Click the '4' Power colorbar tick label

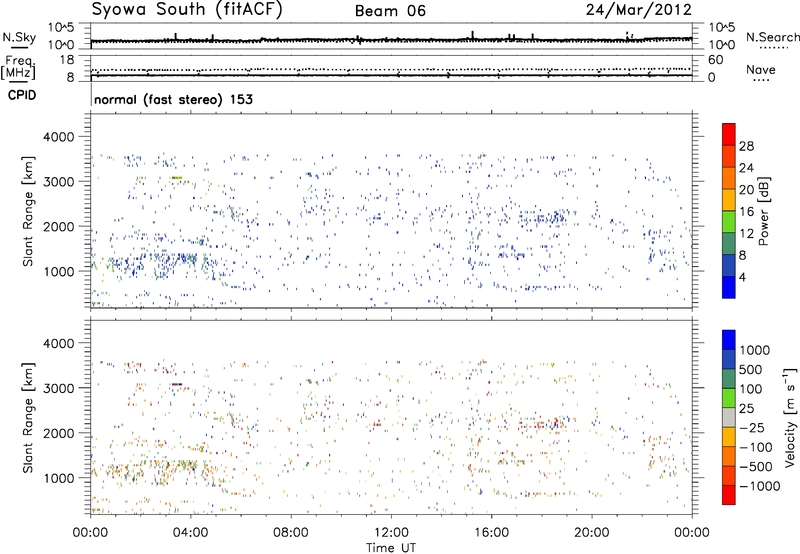point(743,278)
